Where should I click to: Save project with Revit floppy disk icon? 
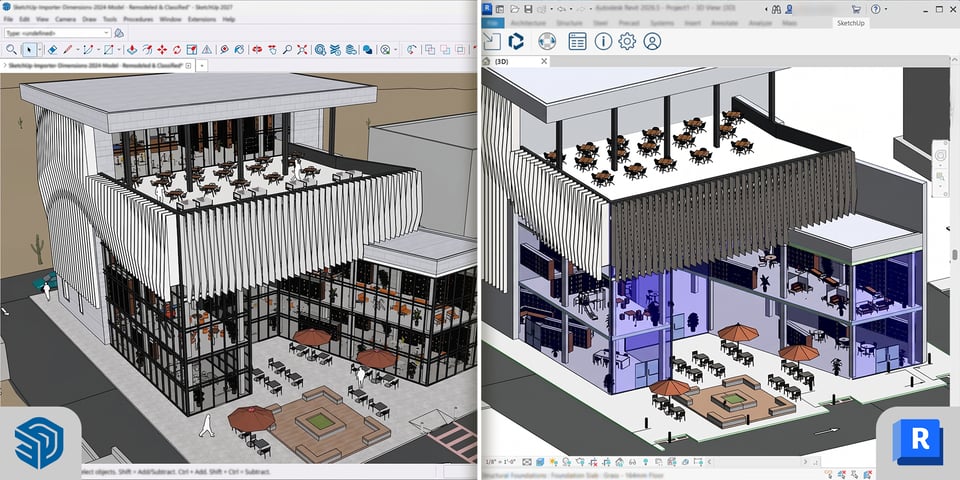527,9
